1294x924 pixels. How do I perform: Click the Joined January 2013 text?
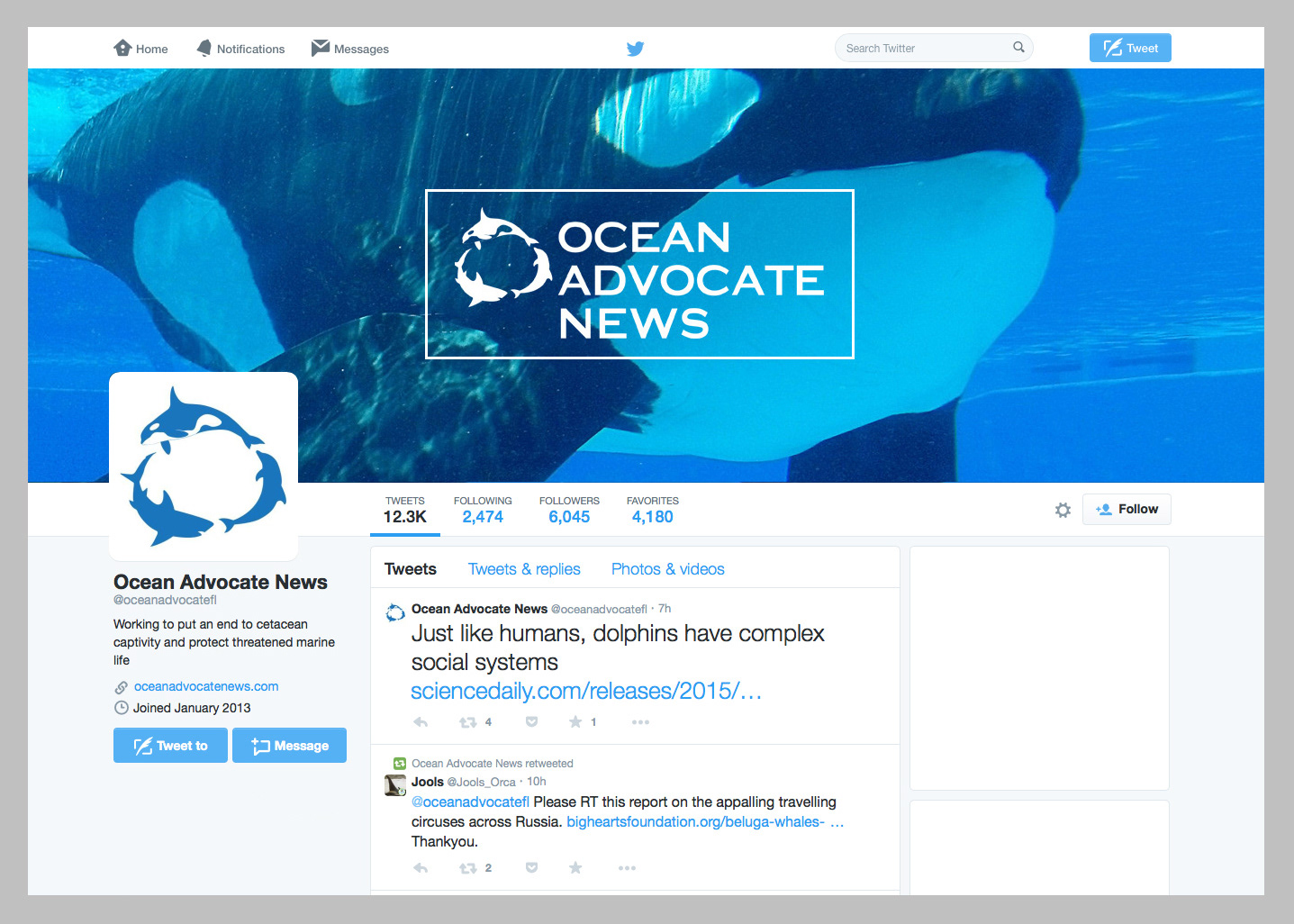[192, 708]
